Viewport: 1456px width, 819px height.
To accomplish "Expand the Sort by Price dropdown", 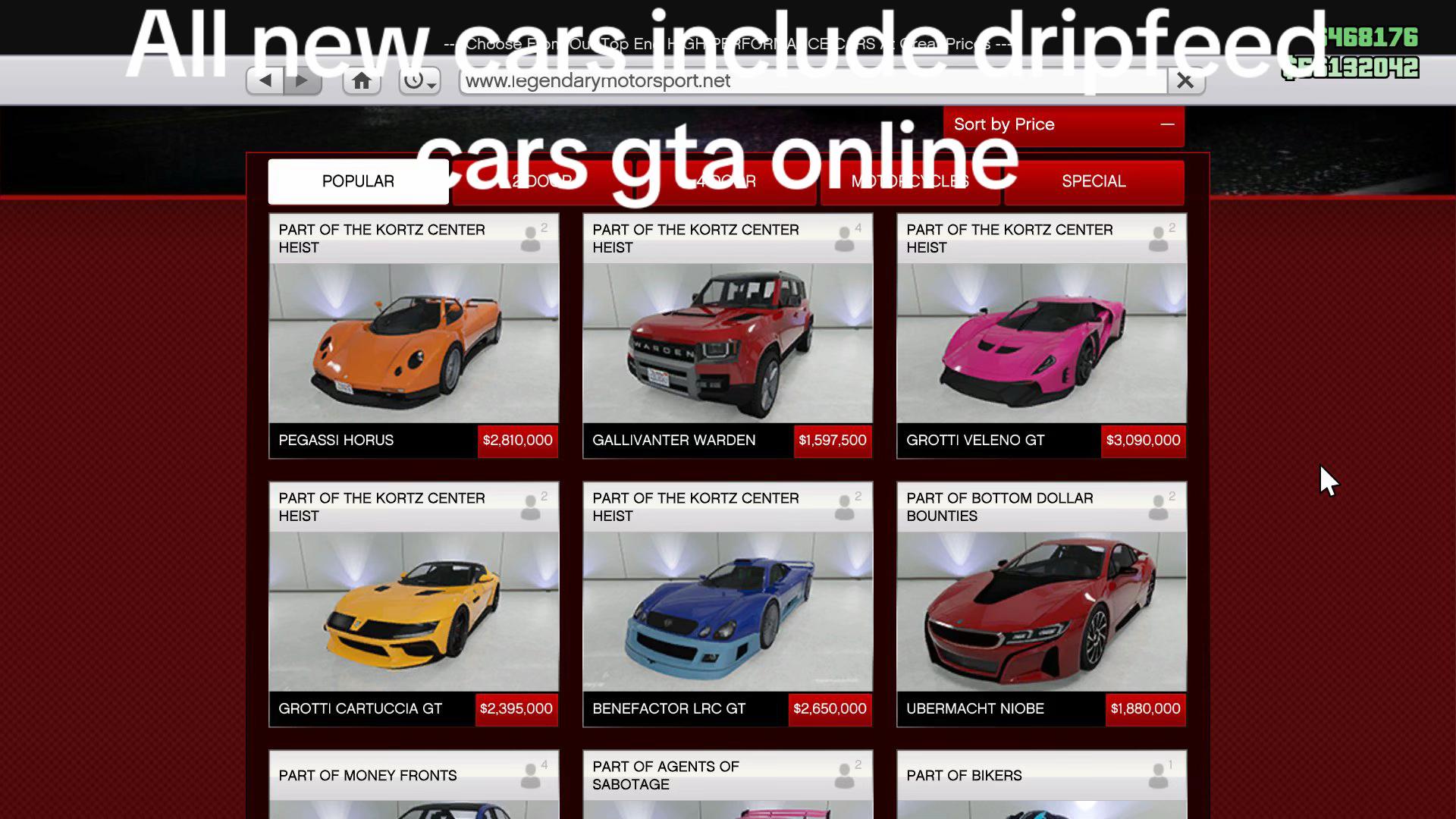I will click(x=1063, y=124).
